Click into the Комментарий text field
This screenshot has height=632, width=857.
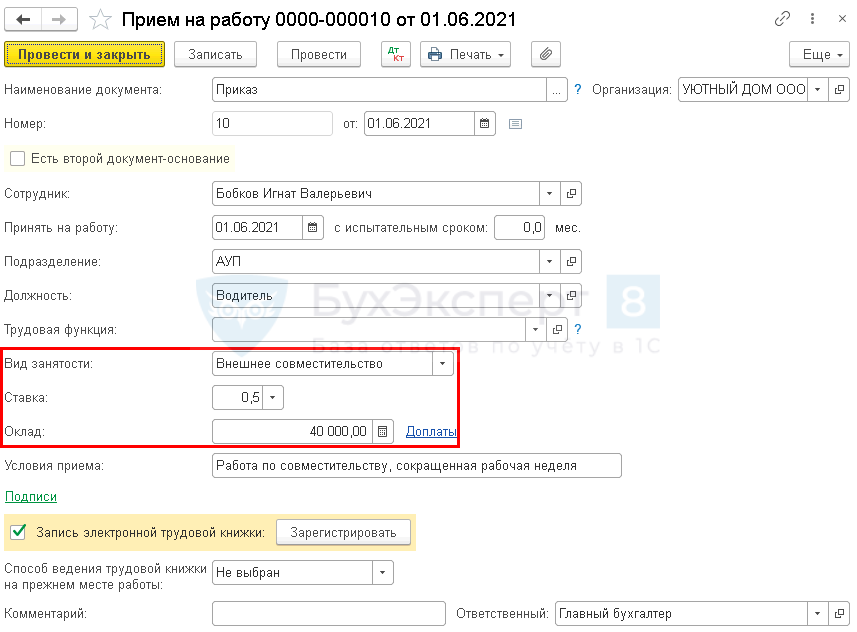[328, 613]
